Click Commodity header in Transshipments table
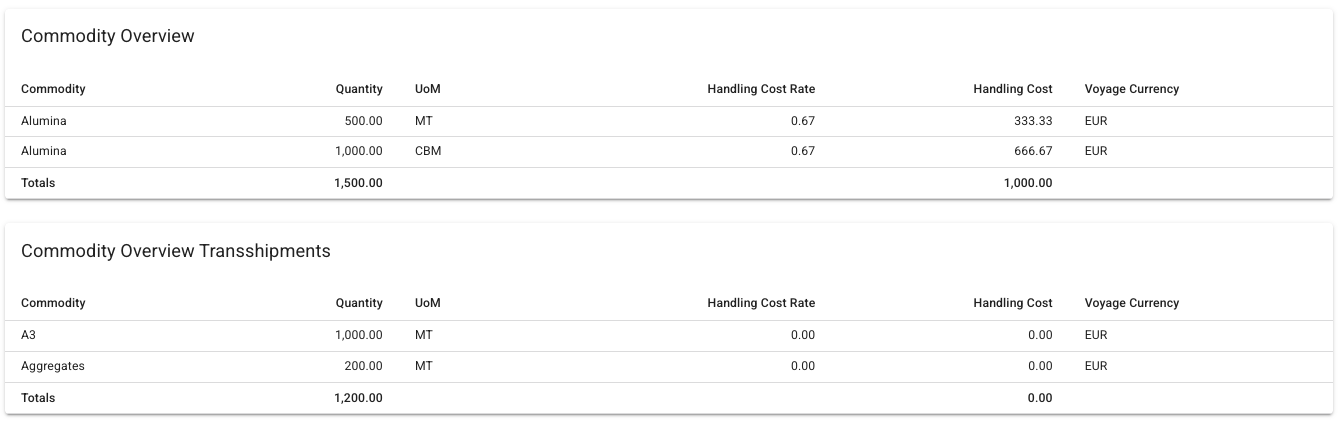 (53, 303)
